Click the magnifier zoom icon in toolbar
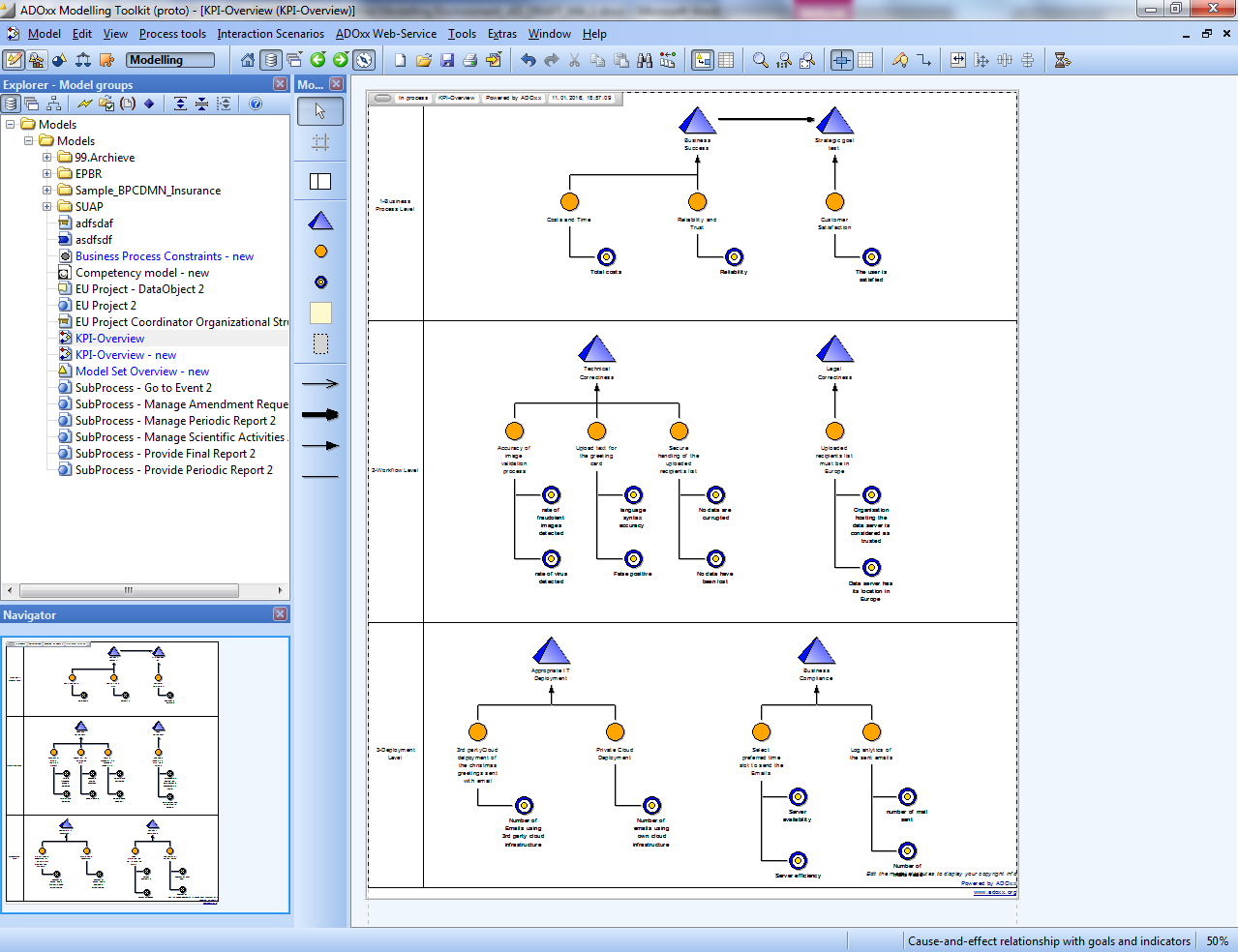This screenshot has height=952, width=1238. tap(761, 60)
